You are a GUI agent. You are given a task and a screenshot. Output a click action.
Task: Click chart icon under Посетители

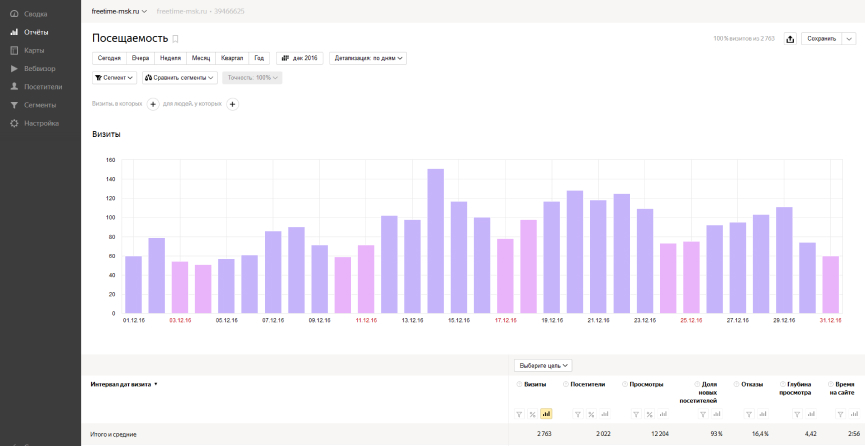(605, 414)
